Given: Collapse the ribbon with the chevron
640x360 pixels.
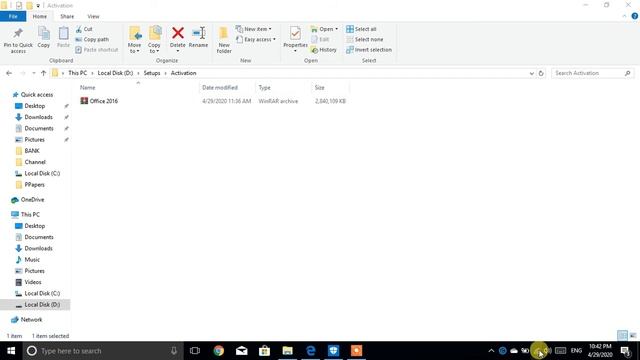Looking at the screenshot, I should pos(624,16).
